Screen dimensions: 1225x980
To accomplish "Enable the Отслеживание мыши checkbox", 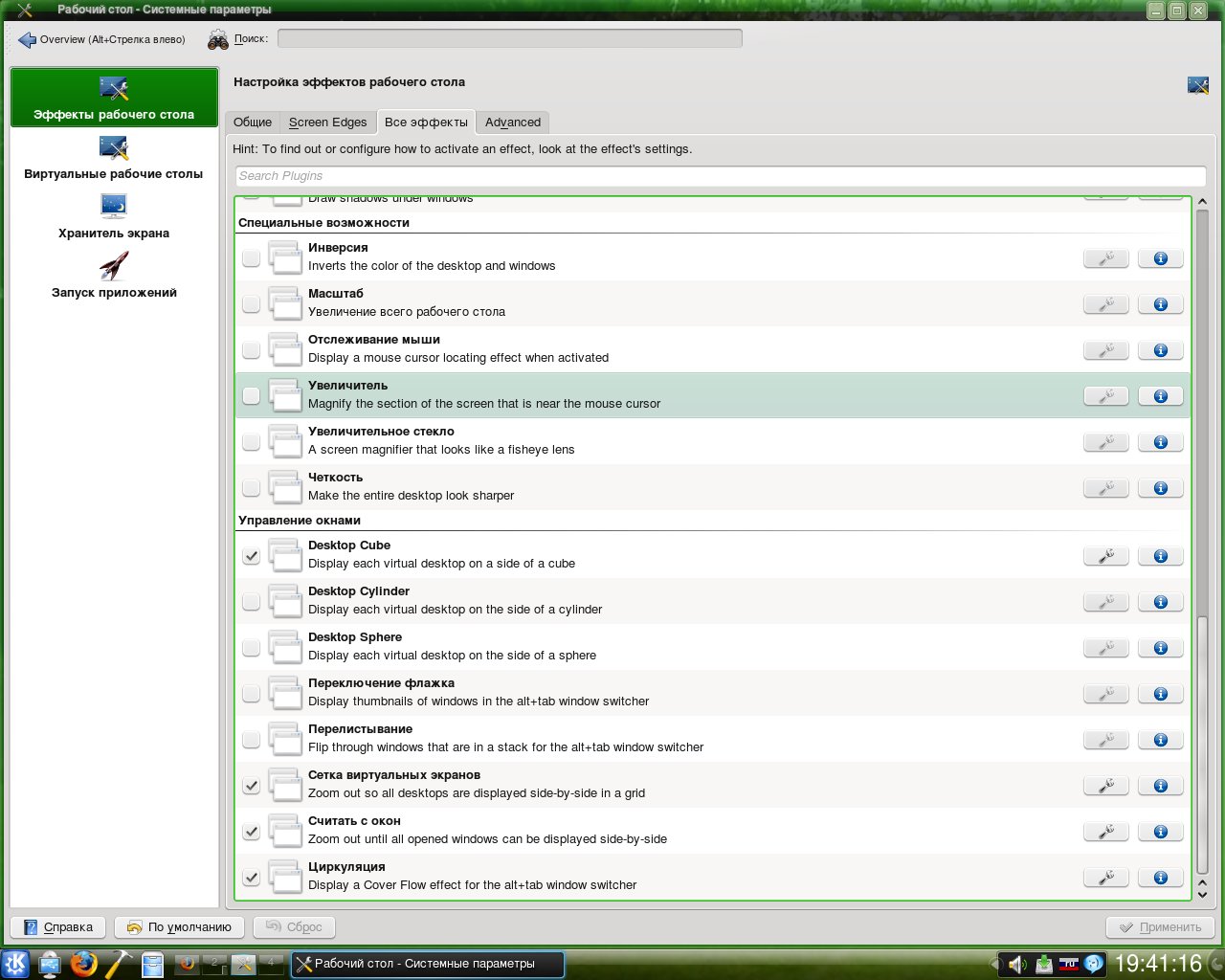I will [251, 350].
